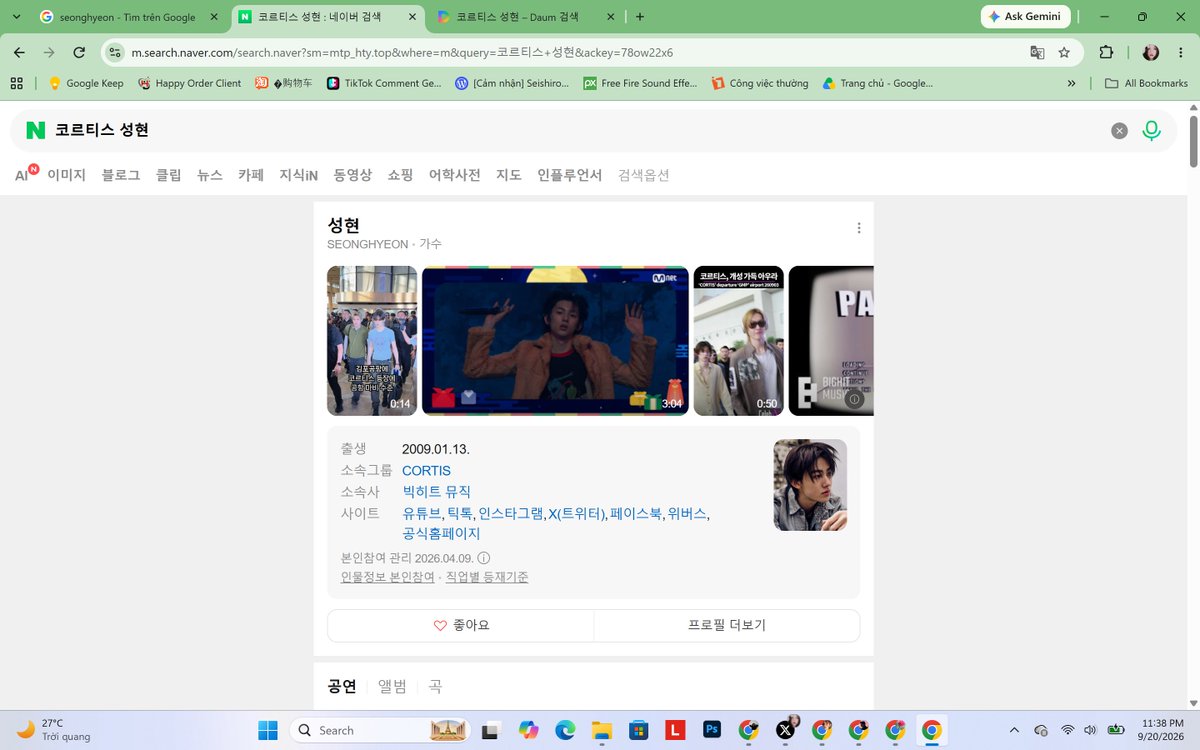Image resolution: width=1200 pixels, height=750 pixels.
Task: Go back in the browser
Action: click(19, 52)
